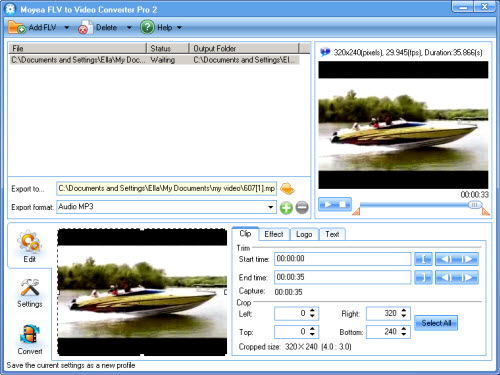Start conversion with the Convert icon
The width and height of the screenshot is (500, 375).
[x=30, y=339]
